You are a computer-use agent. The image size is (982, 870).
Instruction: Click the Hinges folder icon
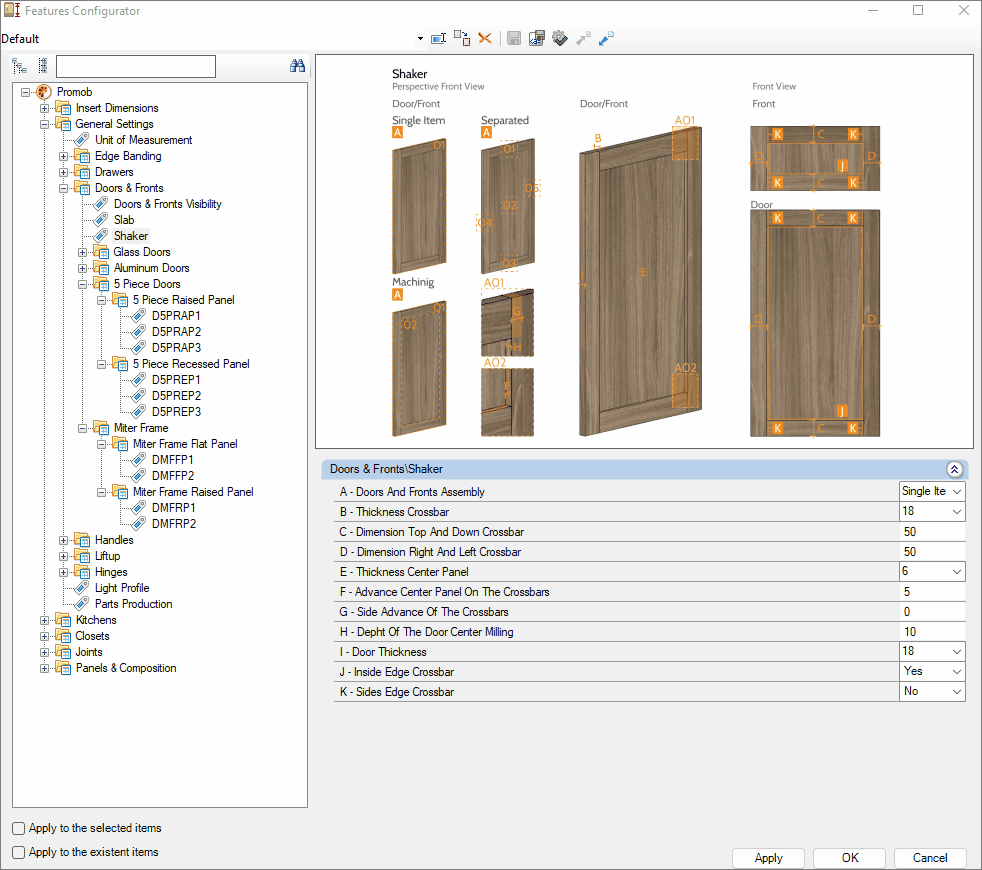click(82, 572)
